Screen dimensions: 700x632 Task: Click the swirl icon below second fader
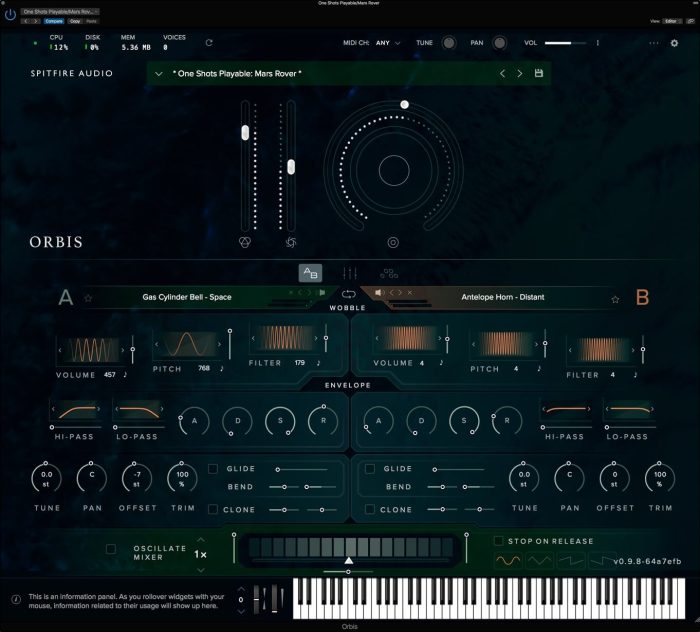(x=291, y=242)
